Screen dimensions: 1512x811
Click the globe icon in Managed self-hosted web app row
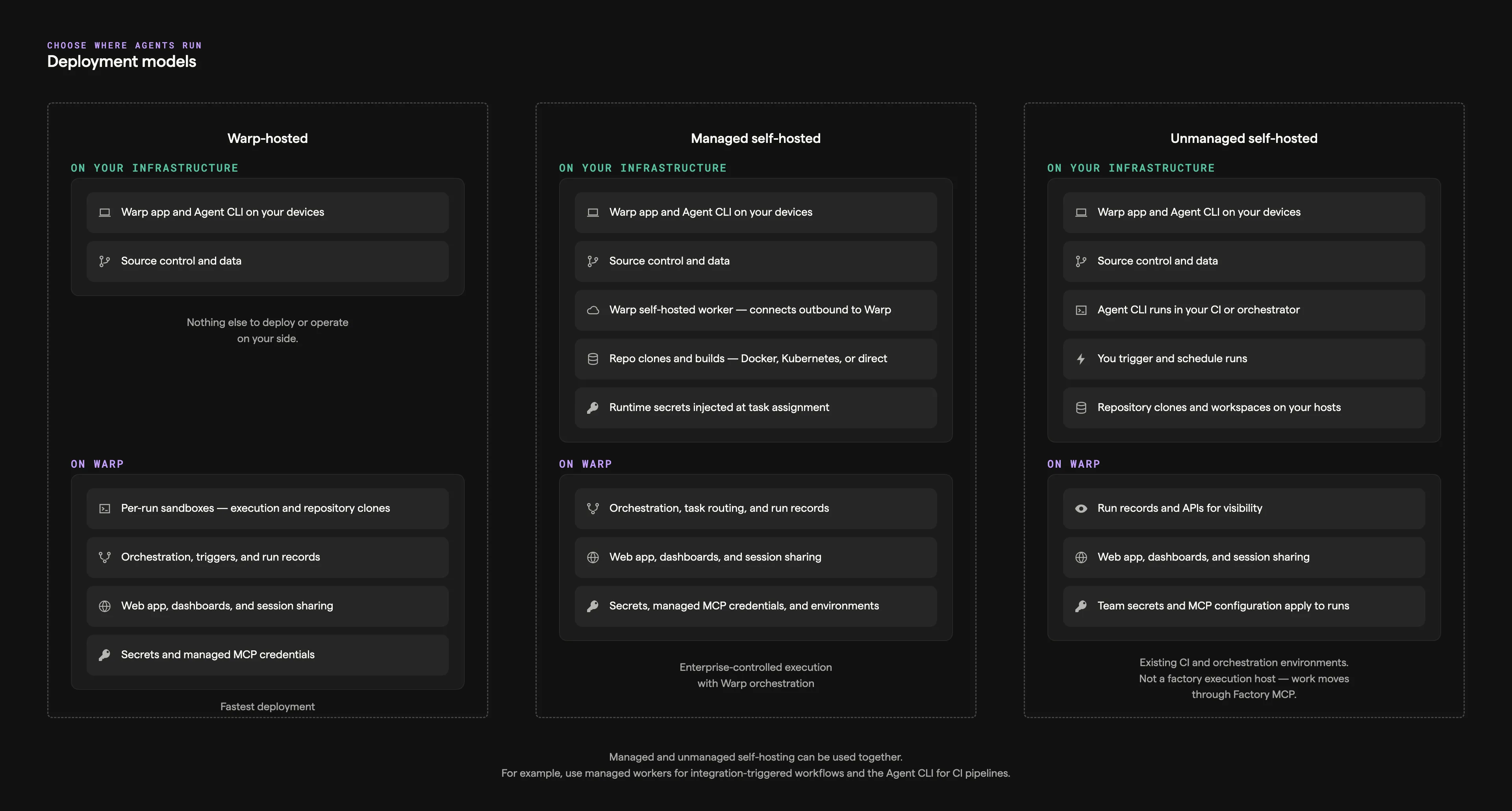point(593,557)
